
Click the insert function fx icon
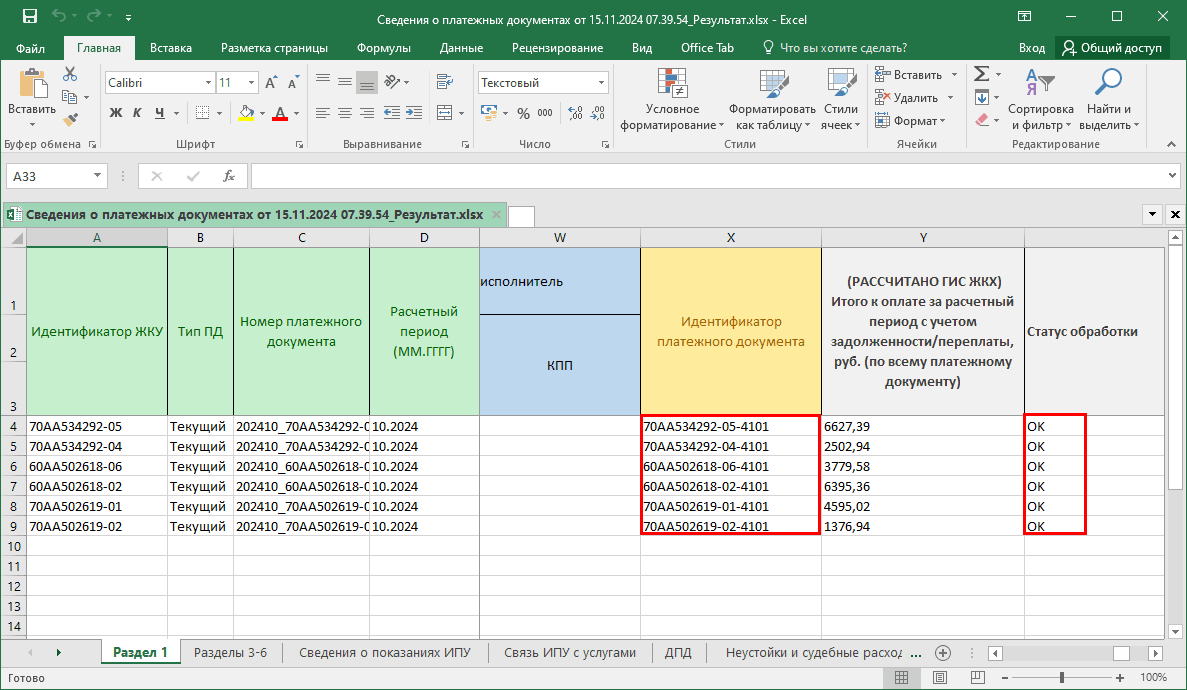[229, 177]
